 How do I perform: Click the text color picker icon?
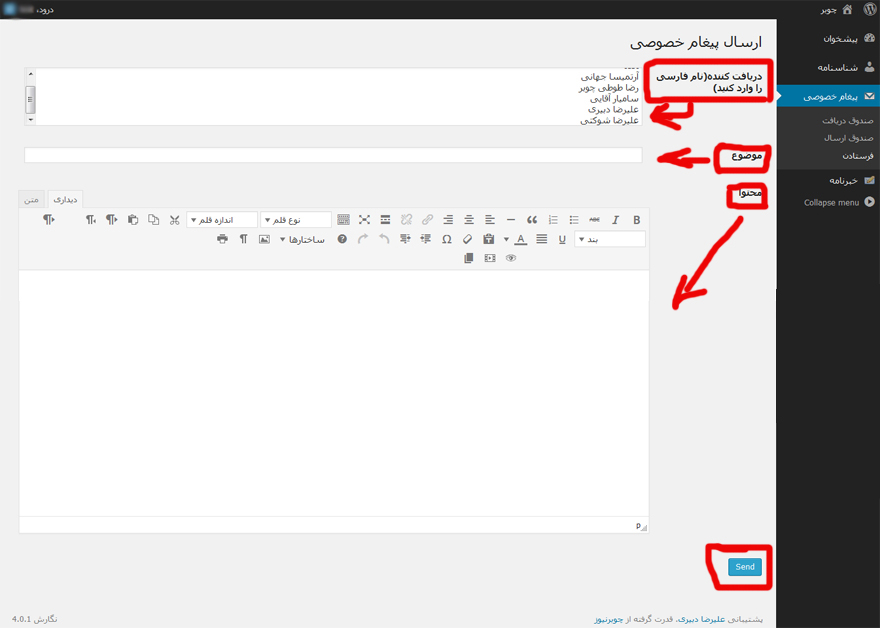click(521, 240)
